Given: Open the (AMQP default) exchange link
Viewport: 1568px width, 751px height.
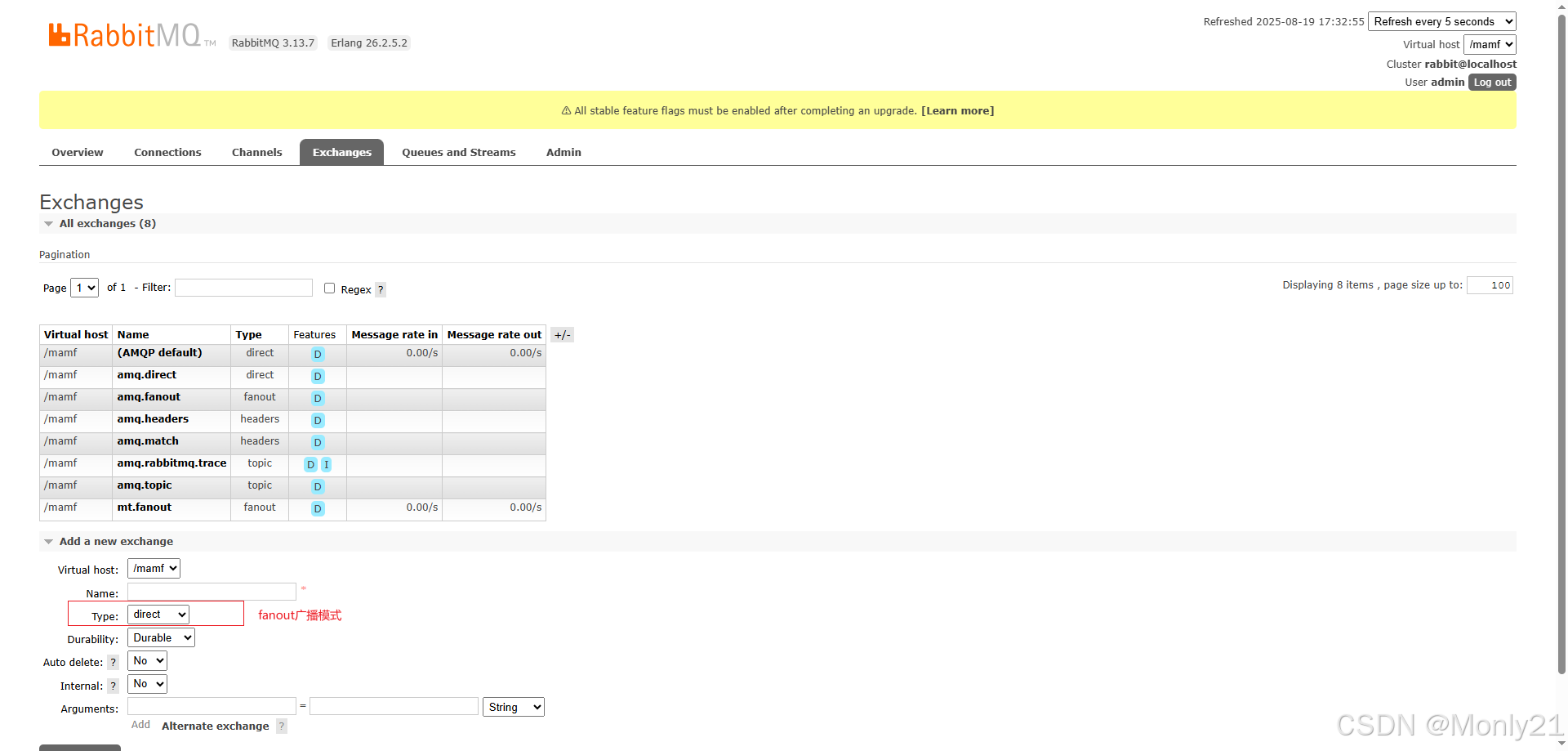Looking at the screenshot, I should pyautogui.click(x=159, y=353).
